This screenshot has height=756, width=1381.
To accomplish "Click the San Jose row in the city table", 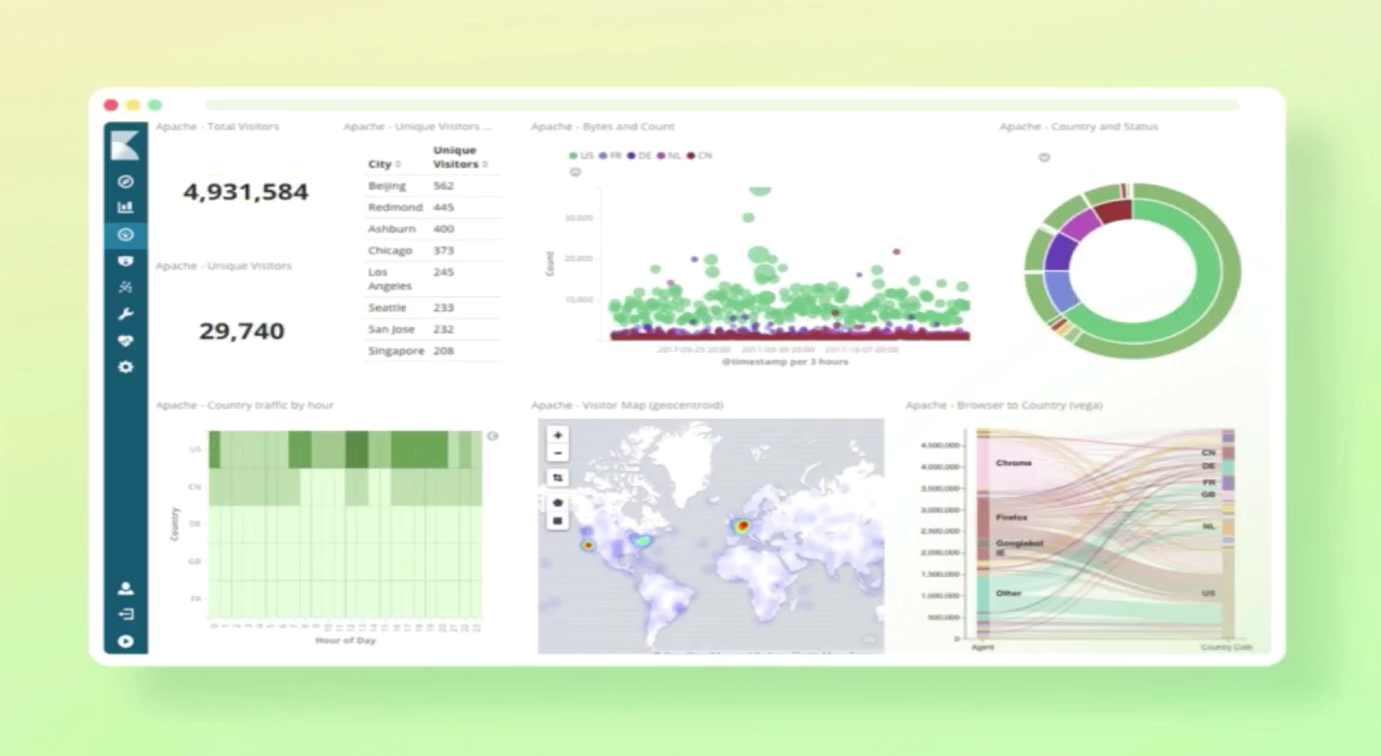I will click(x=433, y=329).
